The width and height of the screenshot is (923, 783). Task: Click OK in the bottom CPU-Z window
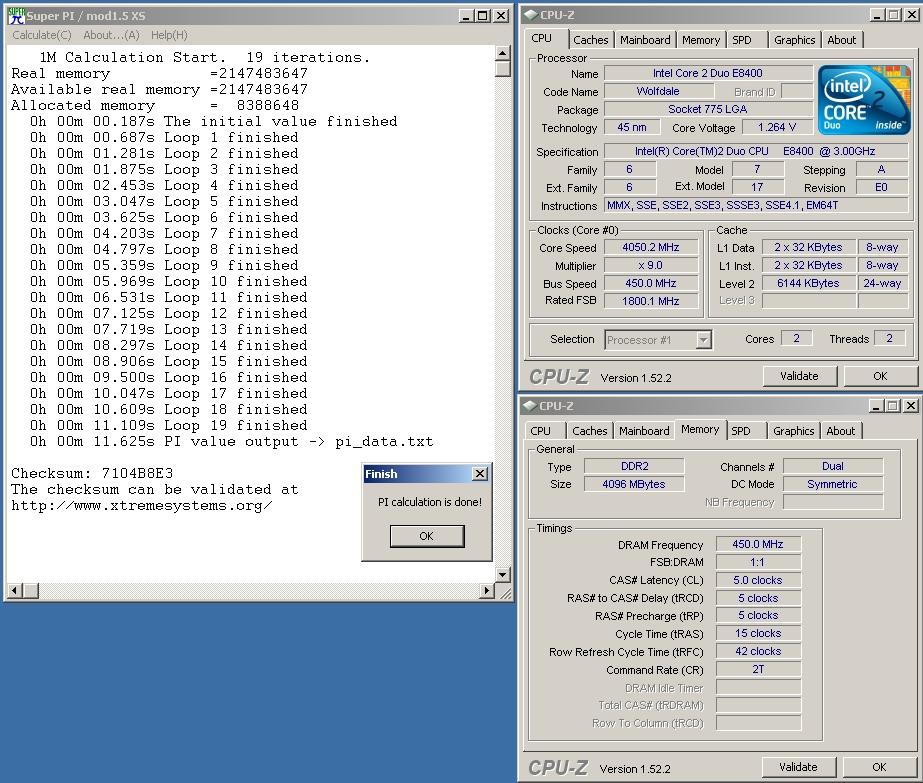[879, 767]
